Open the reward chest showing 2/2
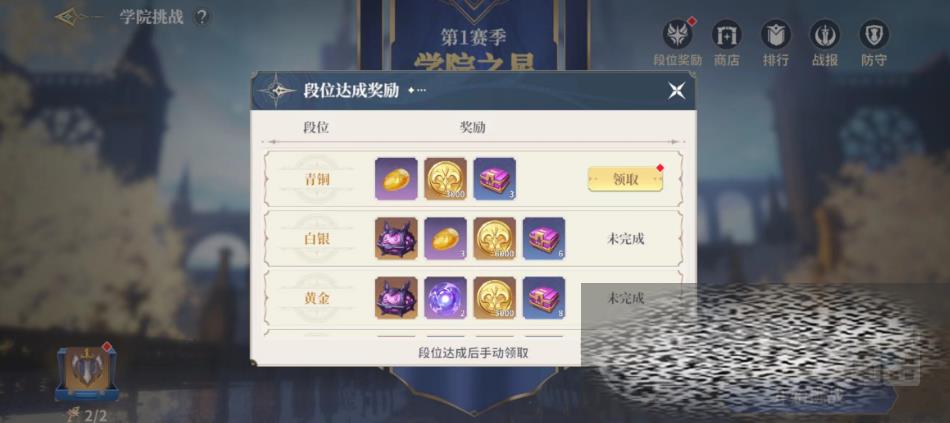Screen dimensions: 950x423 coord(86,373)
